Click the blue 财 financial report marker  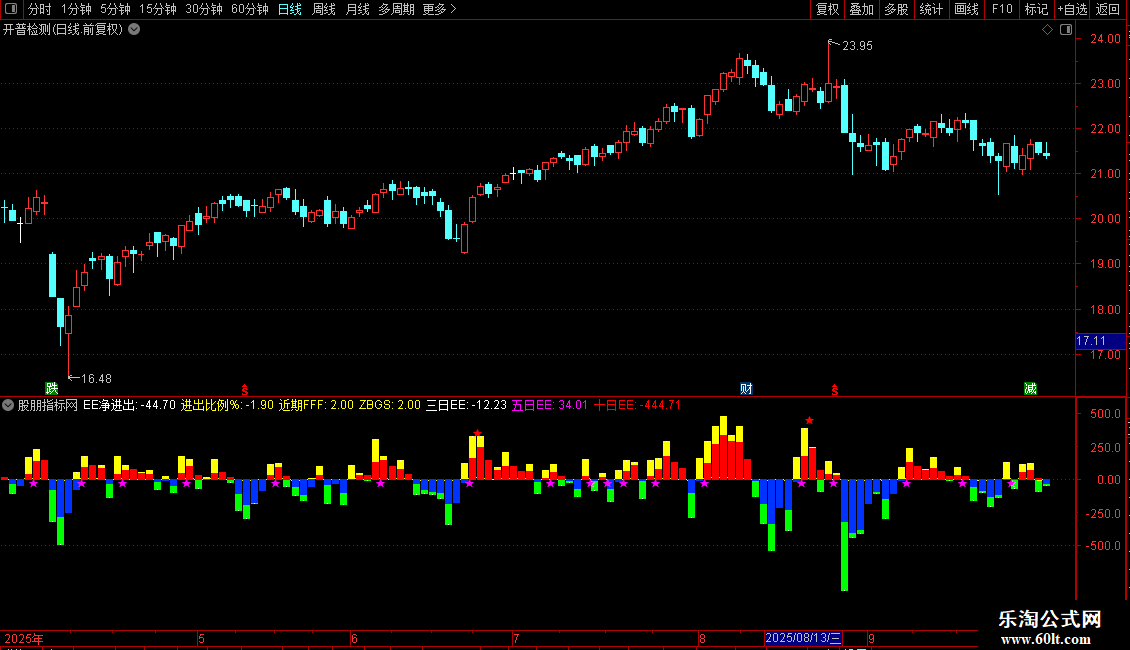click(746, 388)
